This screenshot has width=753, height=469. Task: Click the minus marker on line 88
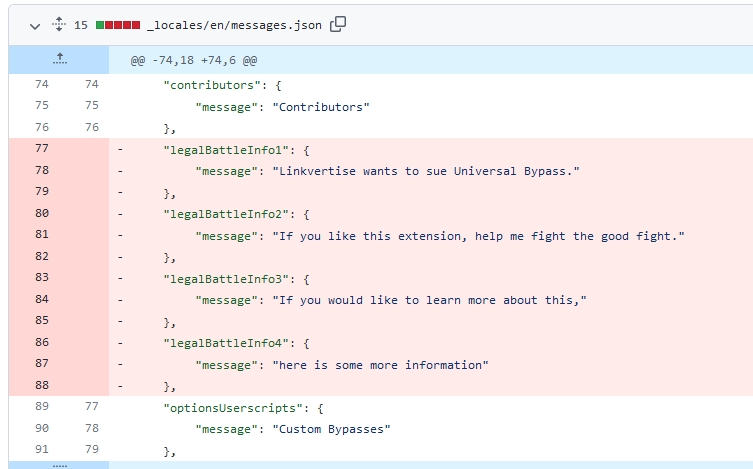pos(120,386)
